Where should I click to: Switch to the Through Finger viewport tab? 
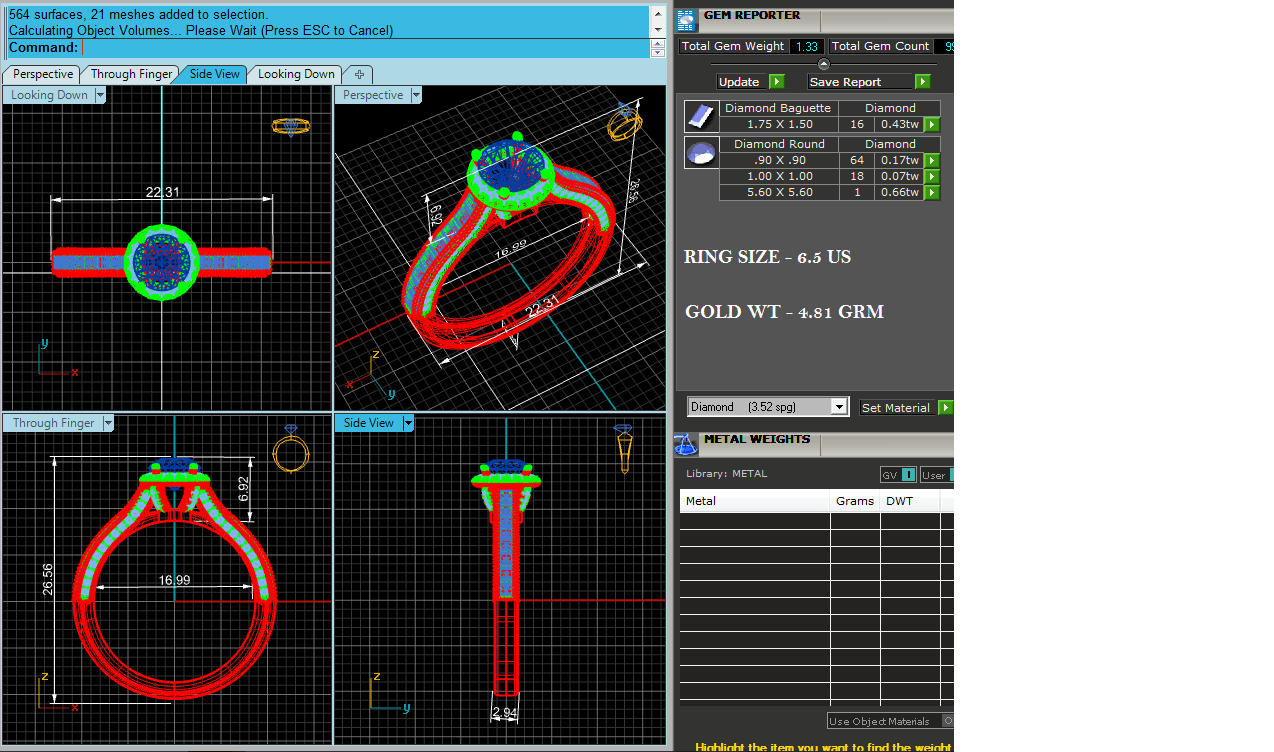point(131,74)
